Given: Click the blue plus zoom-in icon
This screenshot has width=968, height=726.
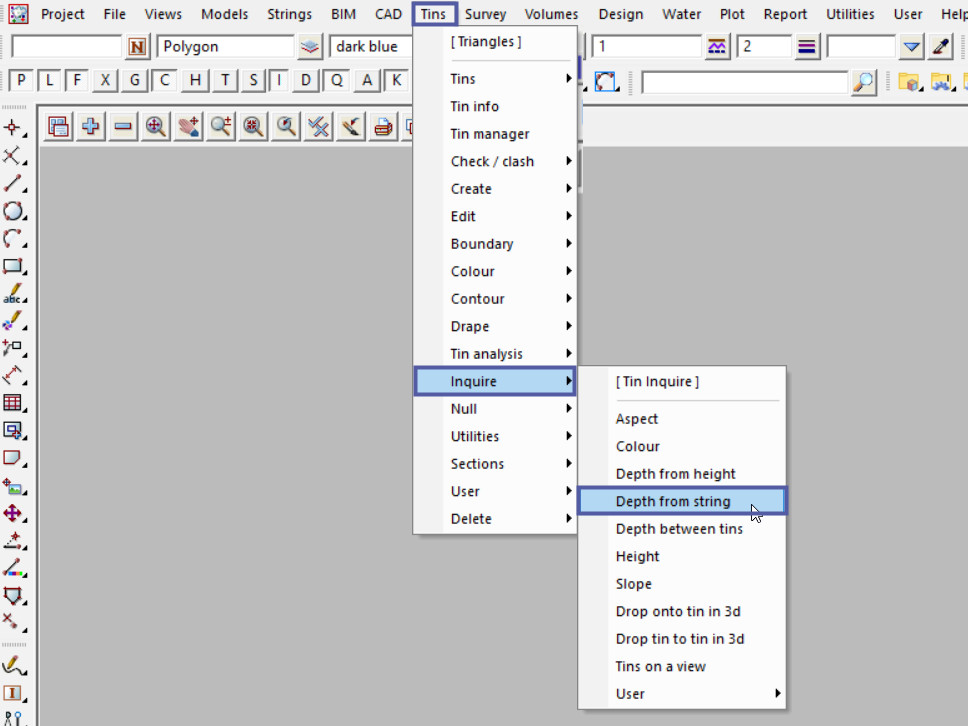Looking at the screenshot, I should [x=91, y=126].
